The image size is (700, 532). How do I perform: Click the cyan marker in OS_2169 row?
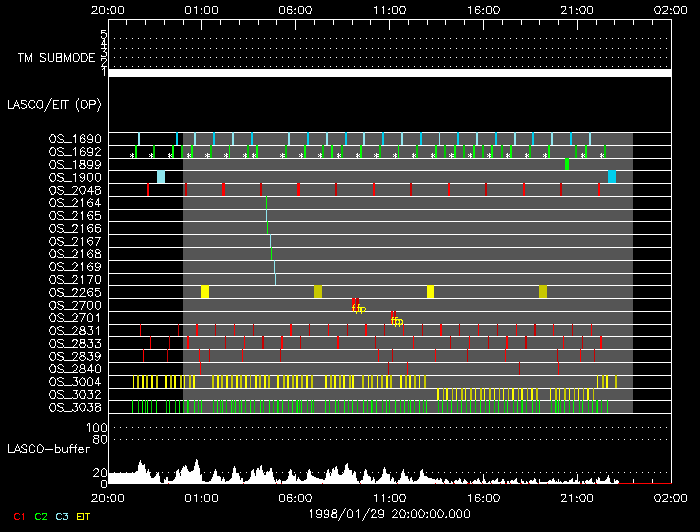[275, 267]
